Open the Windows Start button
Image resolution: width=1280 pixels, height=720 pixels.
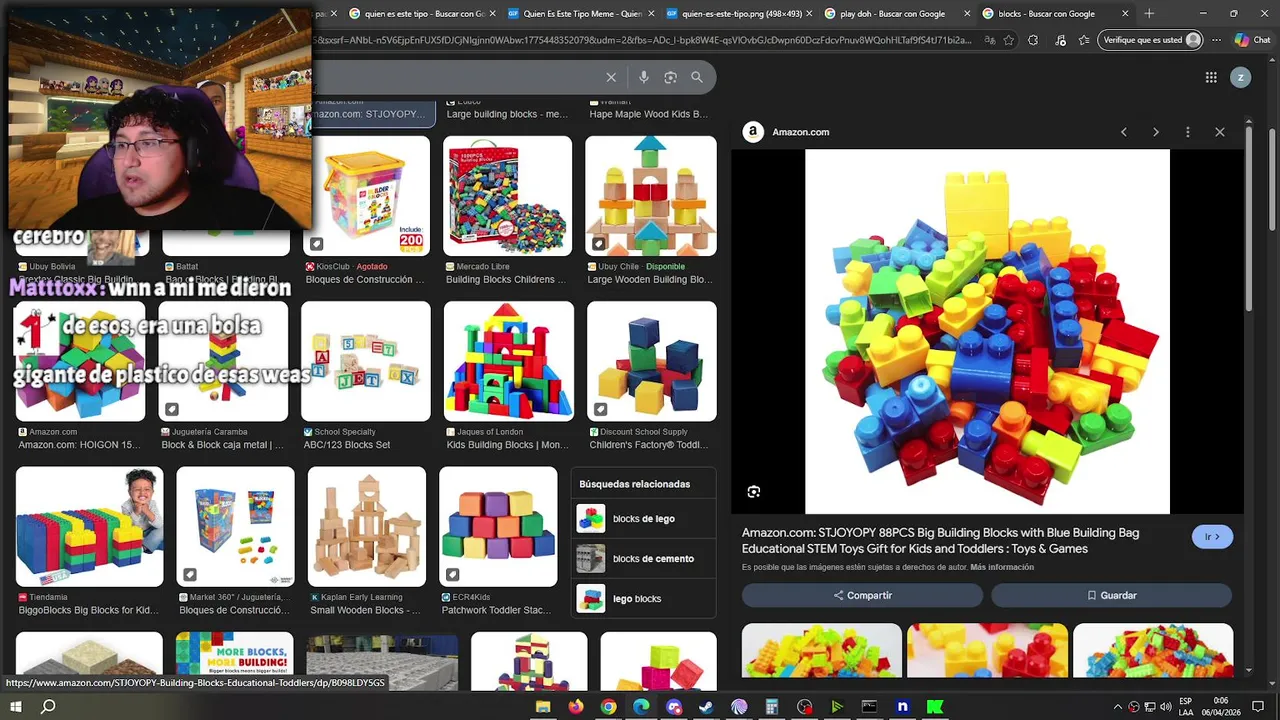click(x=15, y=707)
